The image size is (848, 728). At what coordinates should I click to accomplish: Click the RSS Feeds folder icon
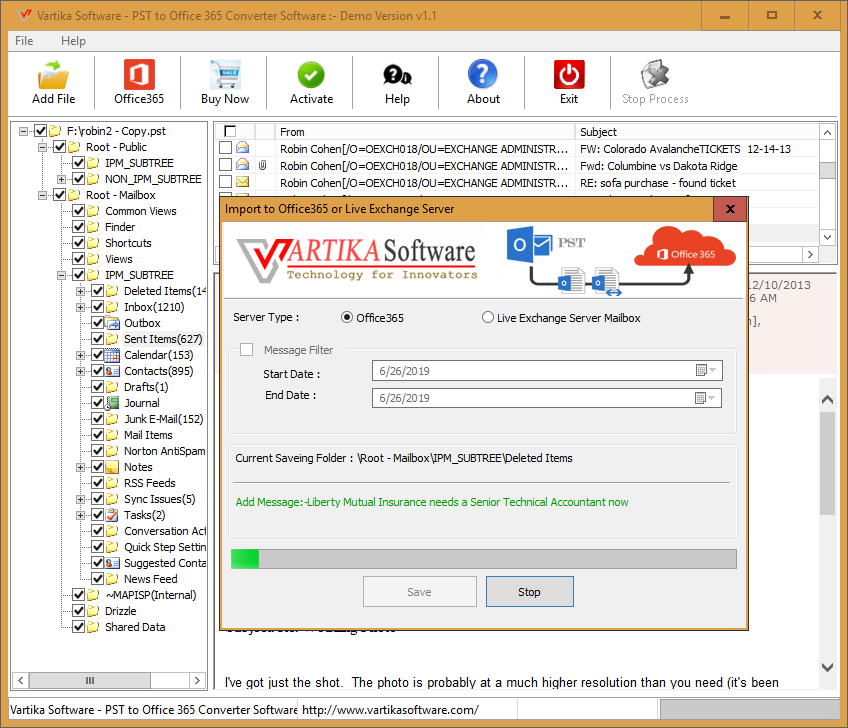coord(112,484)
